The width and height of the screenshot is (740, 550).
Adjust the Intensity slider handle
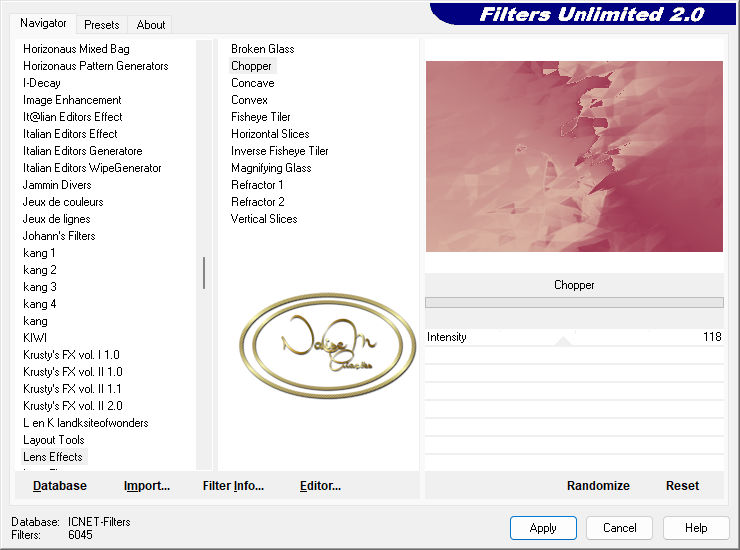563,341
